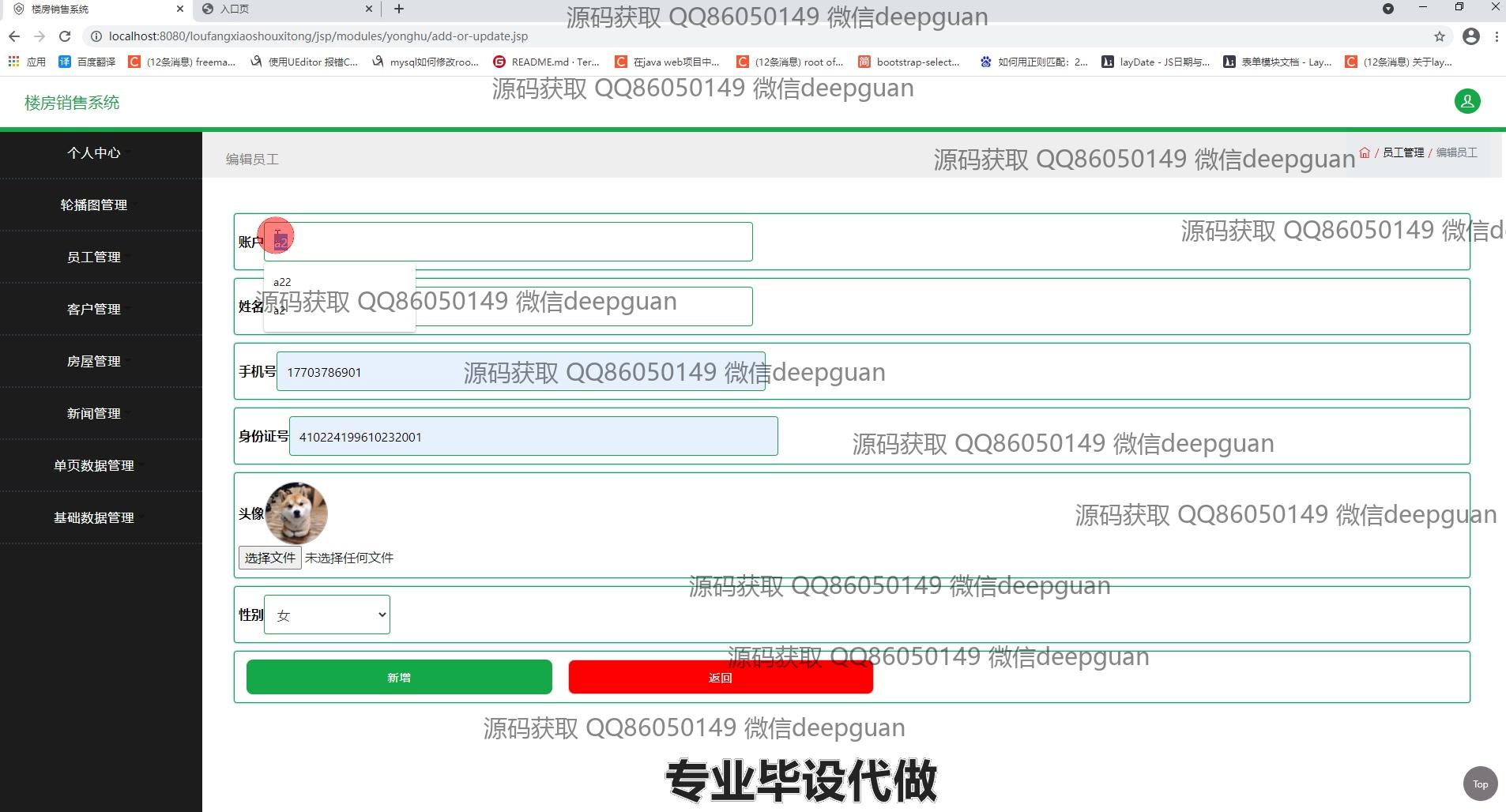Open the 房屋管理 menu item

click(94, 361)
